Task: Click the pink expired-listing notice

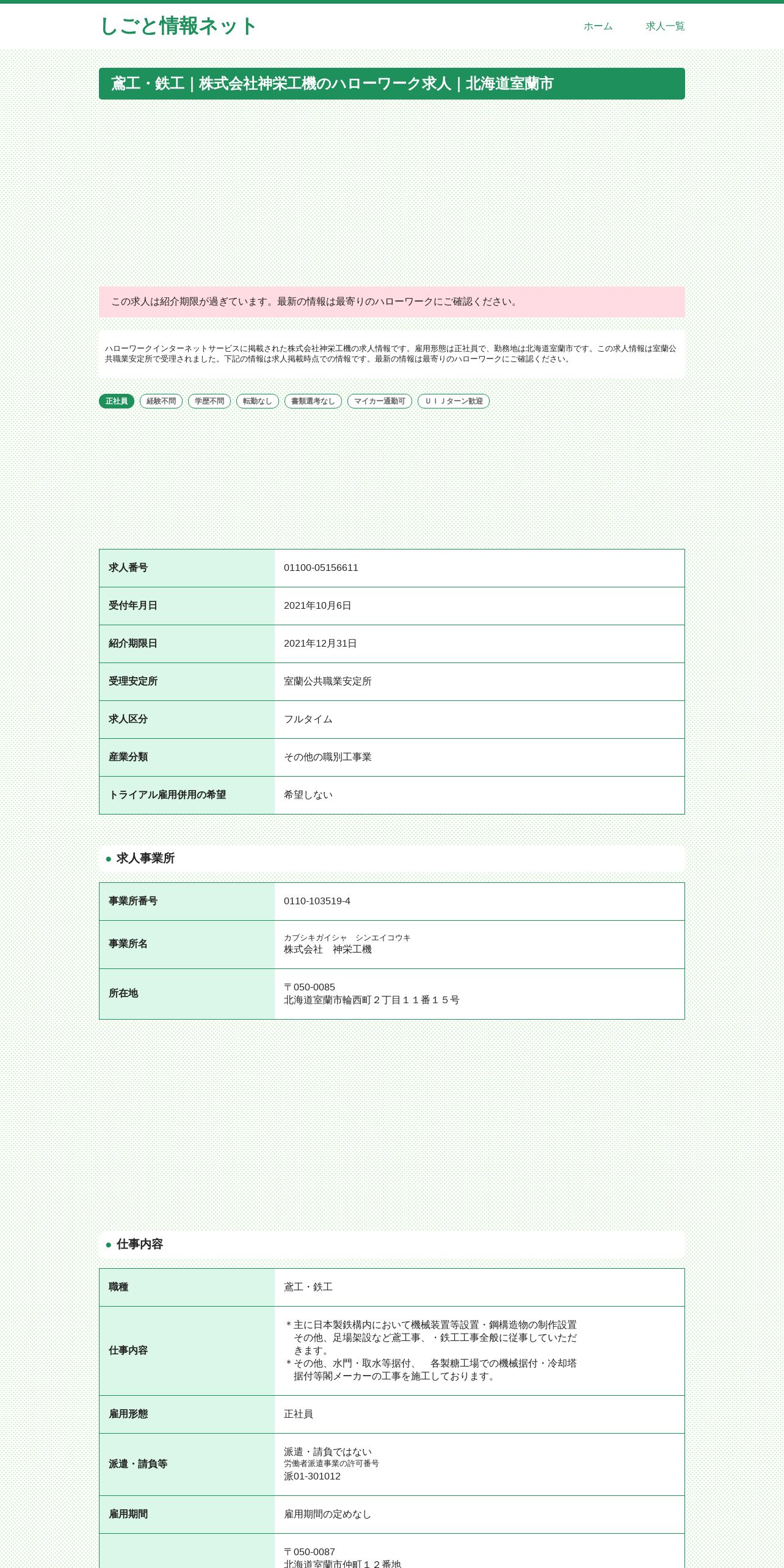Action: (392, 302)
